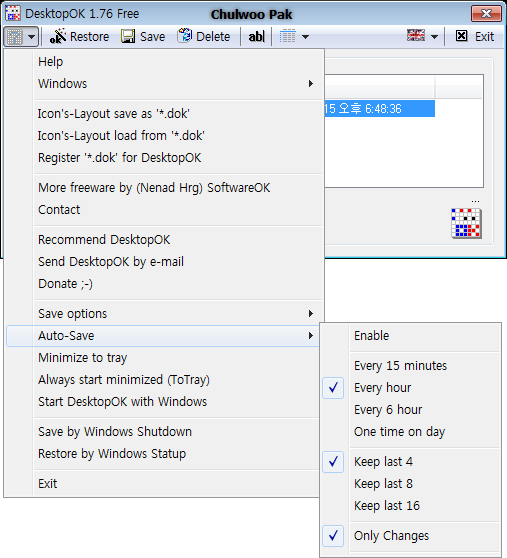Screen dimensions: 507x558
Task: Click the list view layout icon
Action: point(287,36)
